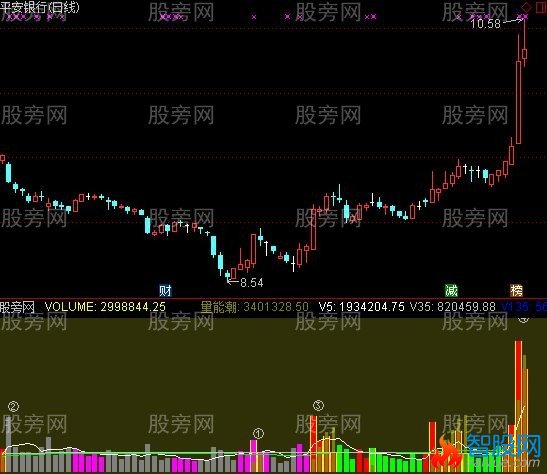Click the VOLUME: 2998844.25 indicator readout
Viewport: 547px width, 474px height.
coord(105,307)
